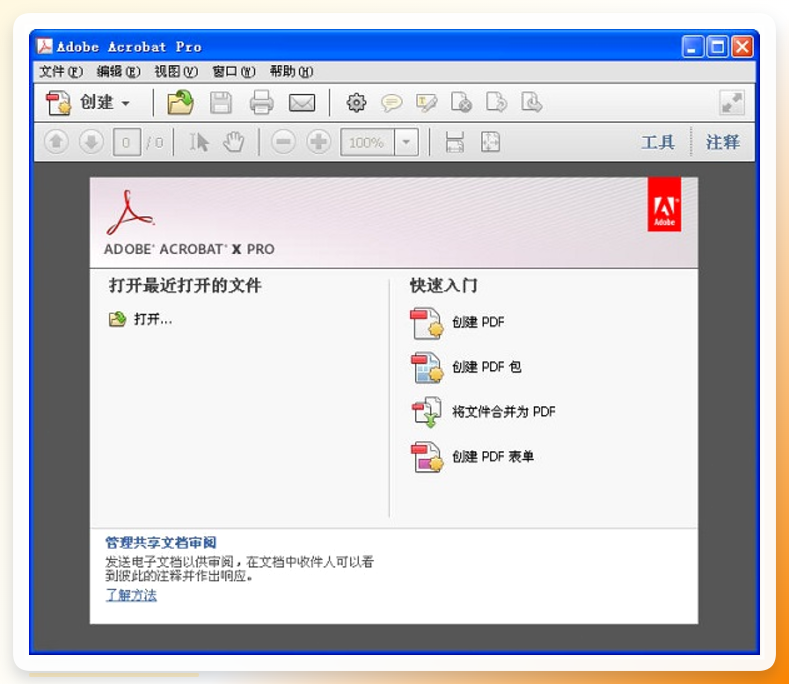Click the icon beside 将文件合并为 PDF

(x=427, y=413)
